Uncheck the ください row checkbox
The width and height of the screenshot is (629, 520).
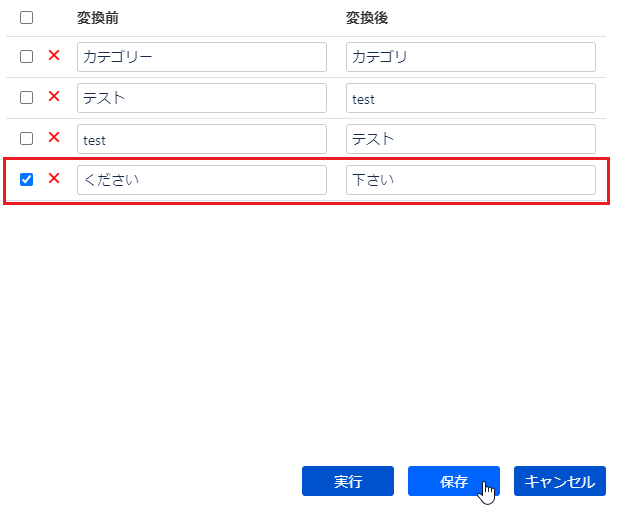pos(27,180)
